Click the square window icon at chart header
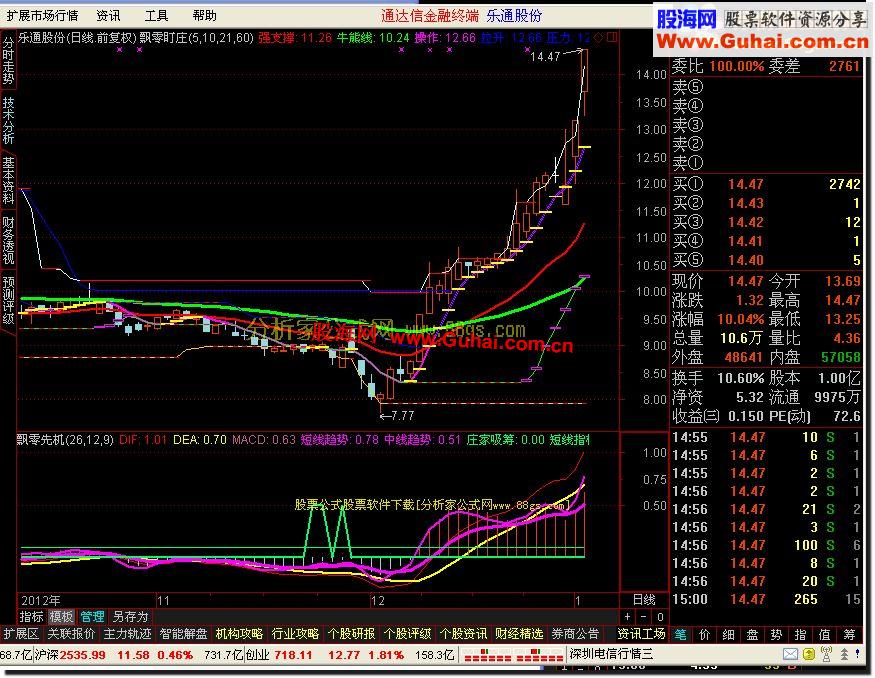This screenshot has height=678, width=875. [x=612, y=37]
